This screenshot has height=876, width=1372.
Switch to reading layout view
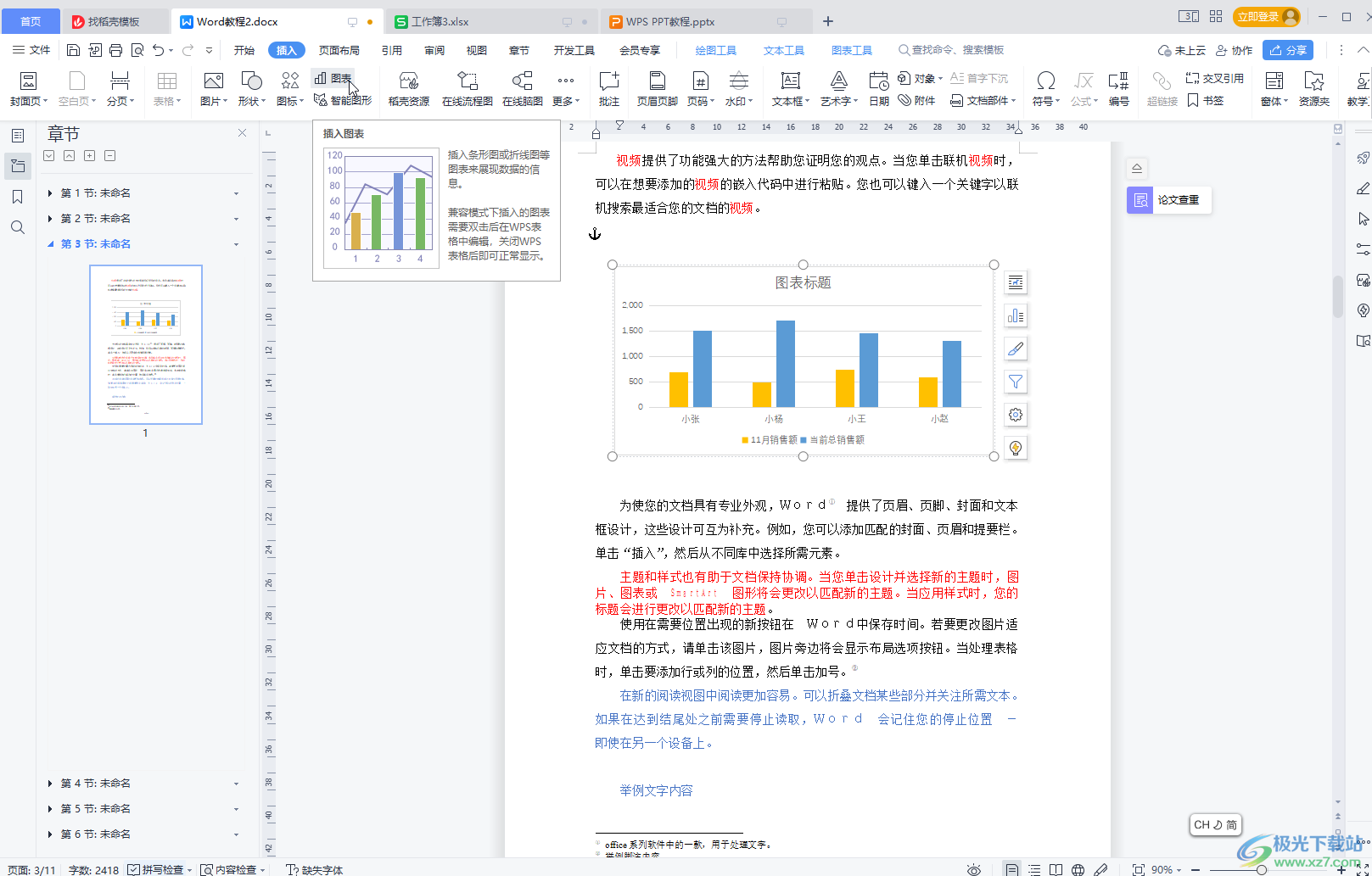pos(1056,870)
